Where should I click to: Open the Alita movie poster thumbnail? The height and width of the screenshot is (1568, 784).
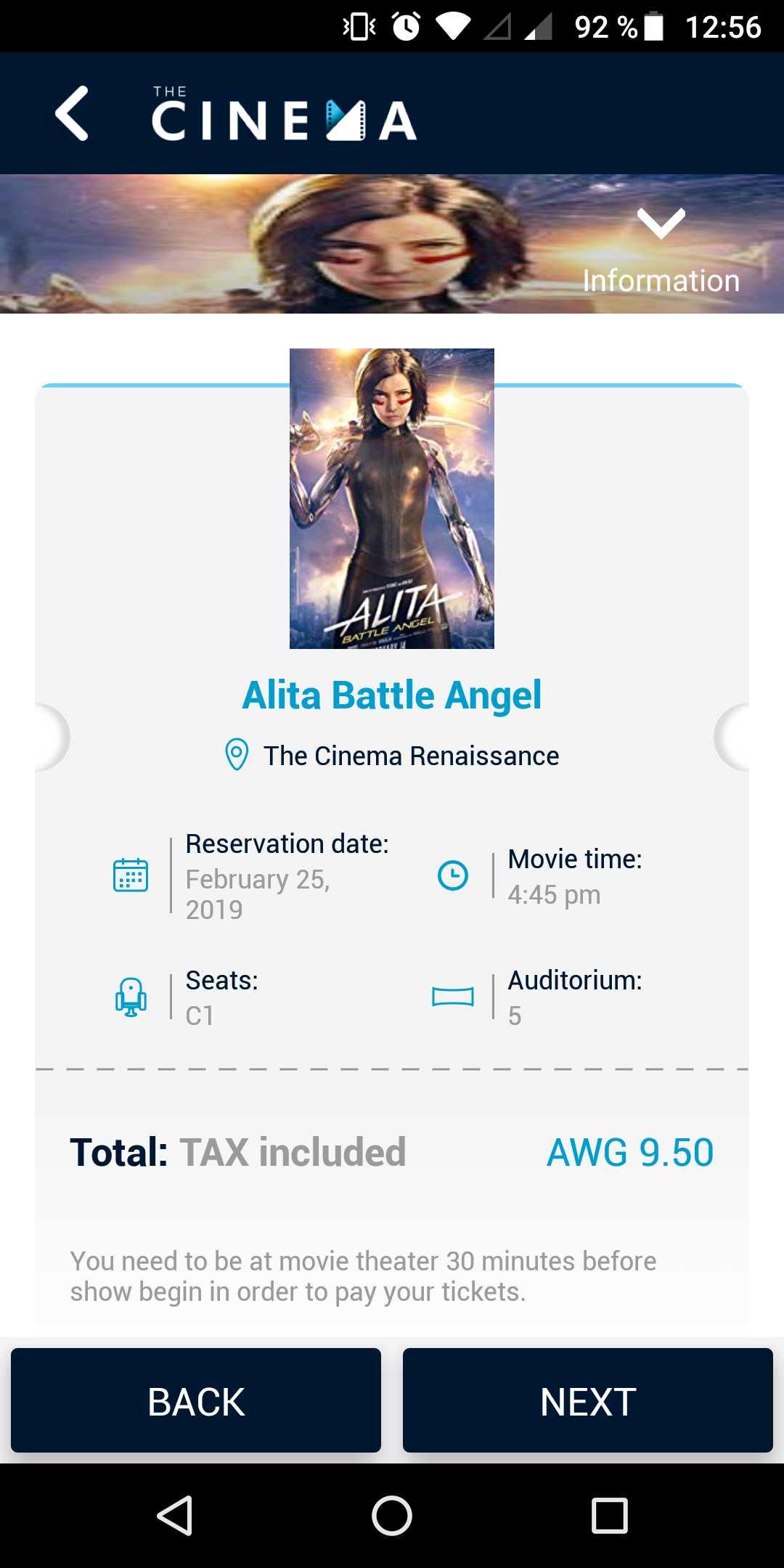tap(392, 499)
